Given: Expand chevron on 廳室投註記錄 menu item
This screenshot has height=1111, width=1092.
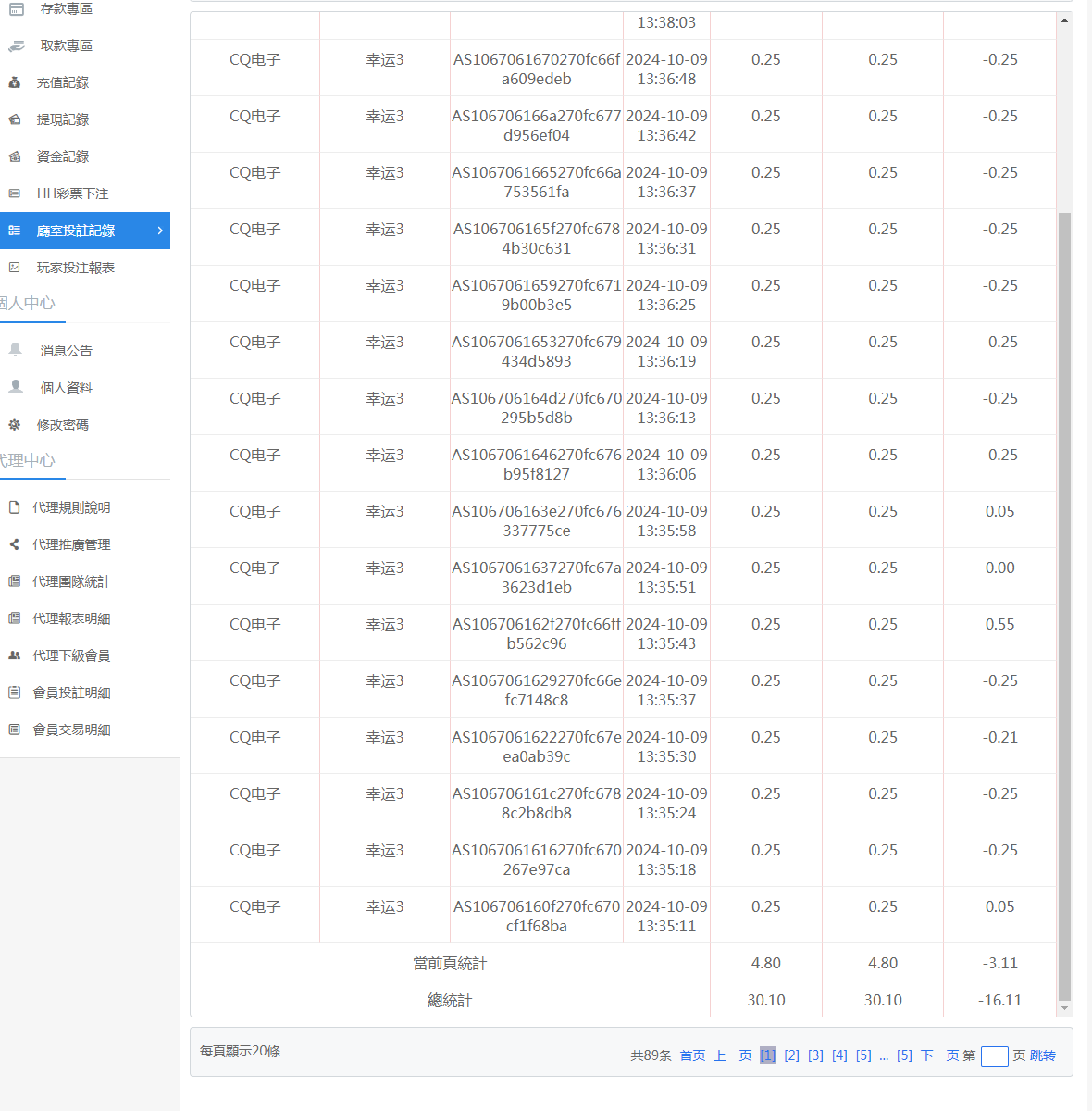Looking at the screenshot, I should pyautogui.click(x=160, y=231).
